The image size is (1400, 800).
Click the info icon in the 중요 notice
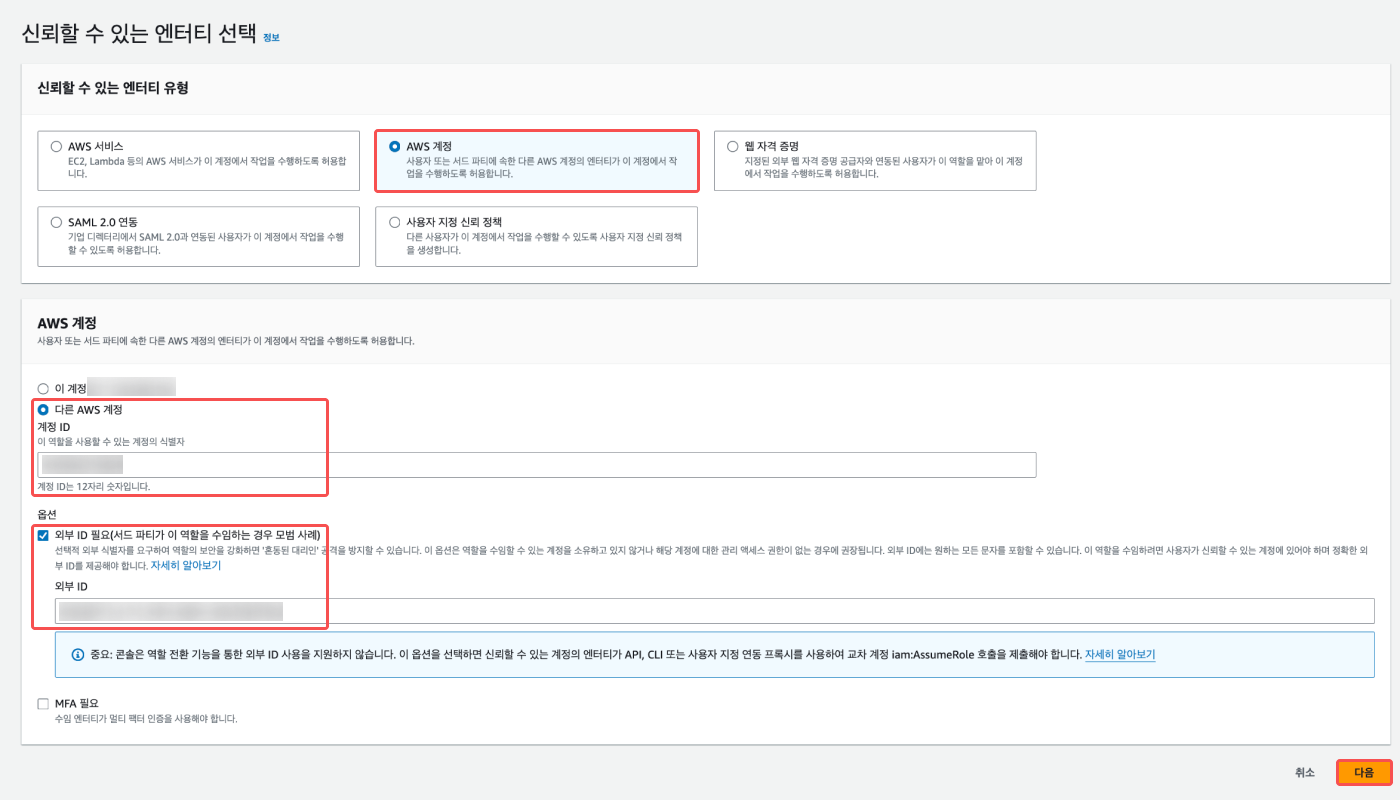(x=77, y=655)
